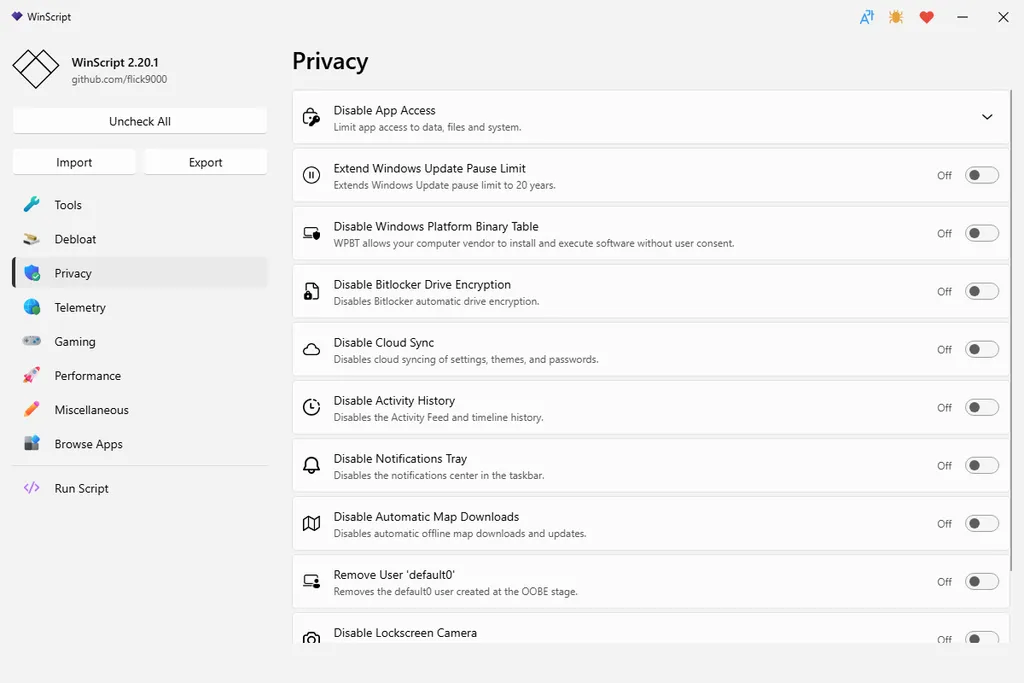
Task: Click the language translate icon in title bar
Action: coord(867,17)
